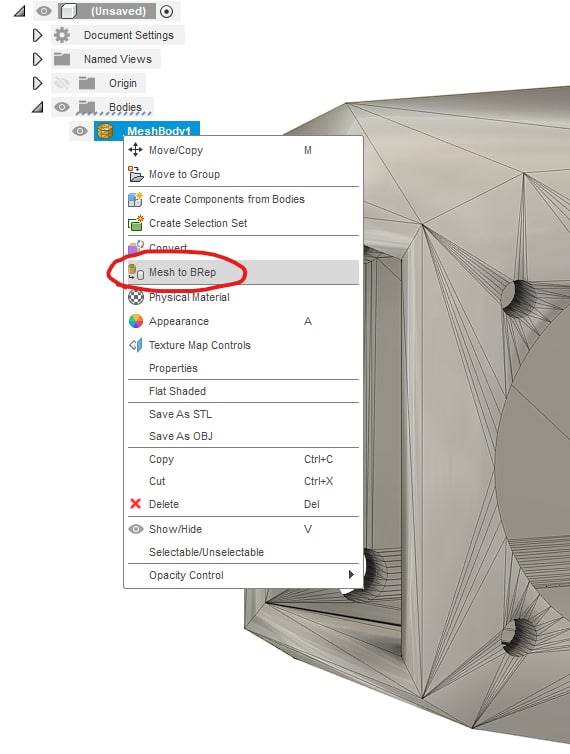The height and width of the screenshot is (754, 570).
Task: Open Appearance from the context menu
Action: (243, 321)
